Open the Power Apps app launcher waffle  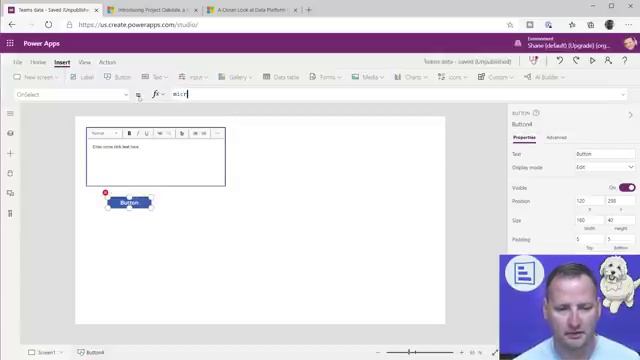click(x=10, y=43)
